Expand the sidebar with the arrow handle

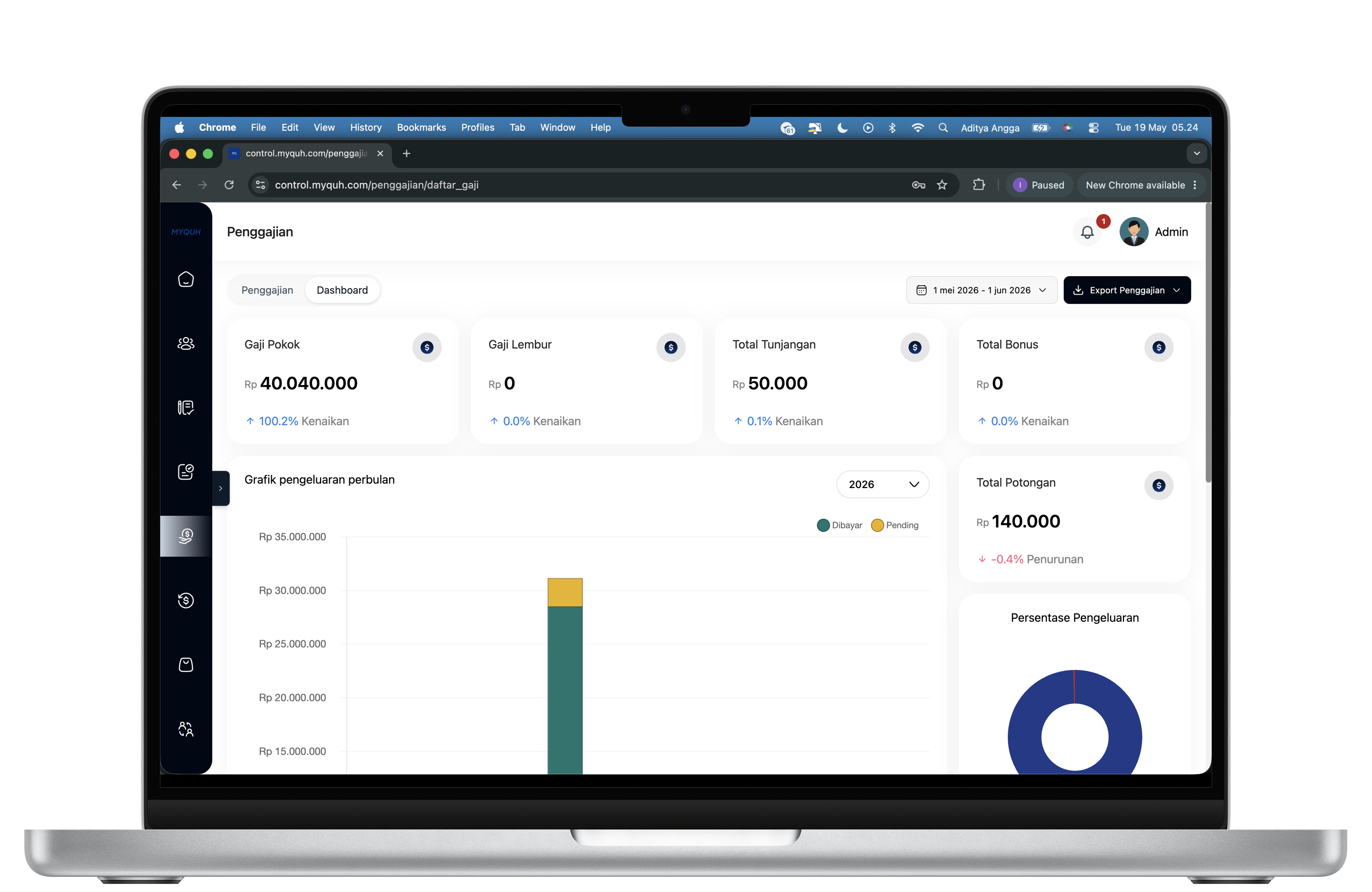[x=221, y=488]
